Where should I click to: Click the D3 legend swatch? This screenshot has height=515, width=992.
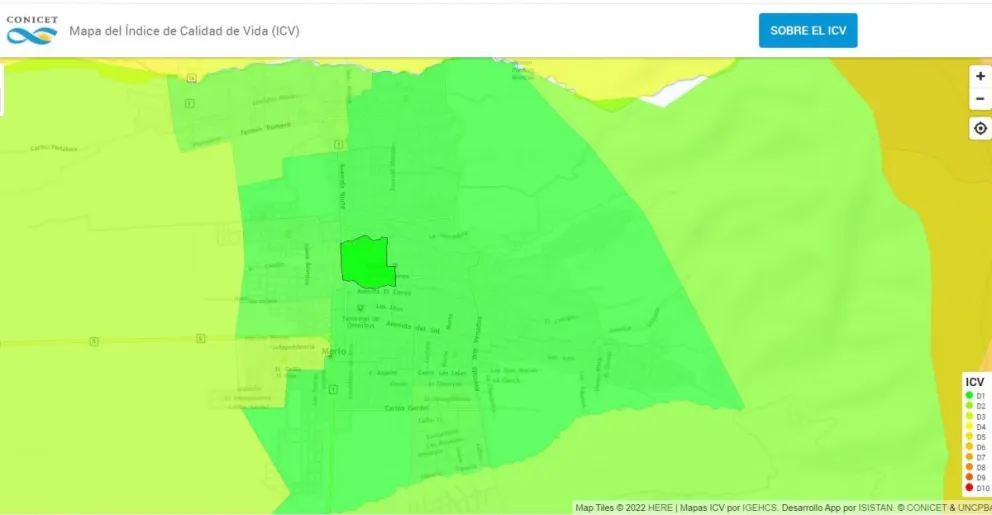click(x=969, y=416)
